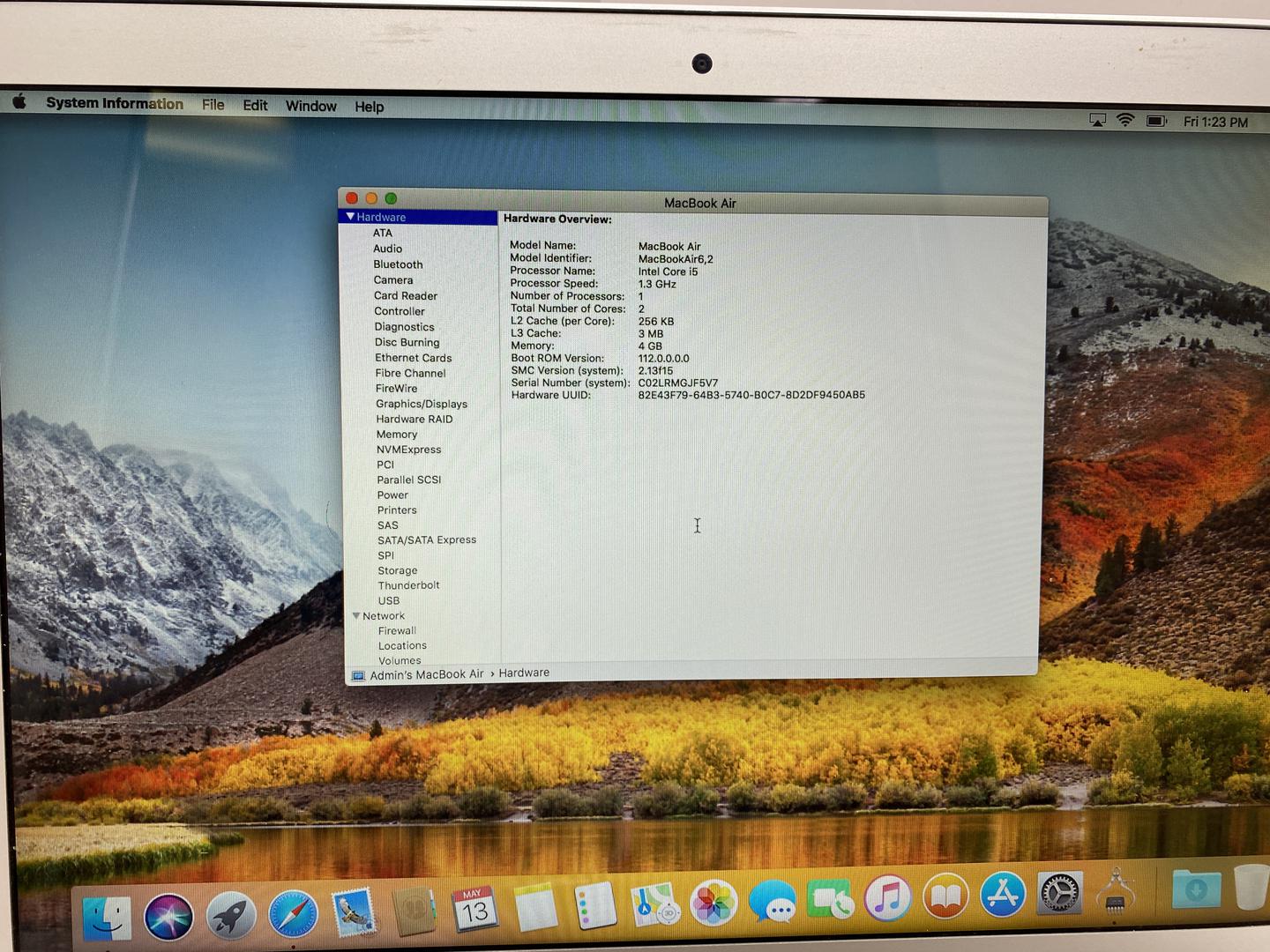The height and width of the screenshot is (952, 1270).
Task: Open the Edit menu
Action: pyautogui.click(x=255, y=105)
